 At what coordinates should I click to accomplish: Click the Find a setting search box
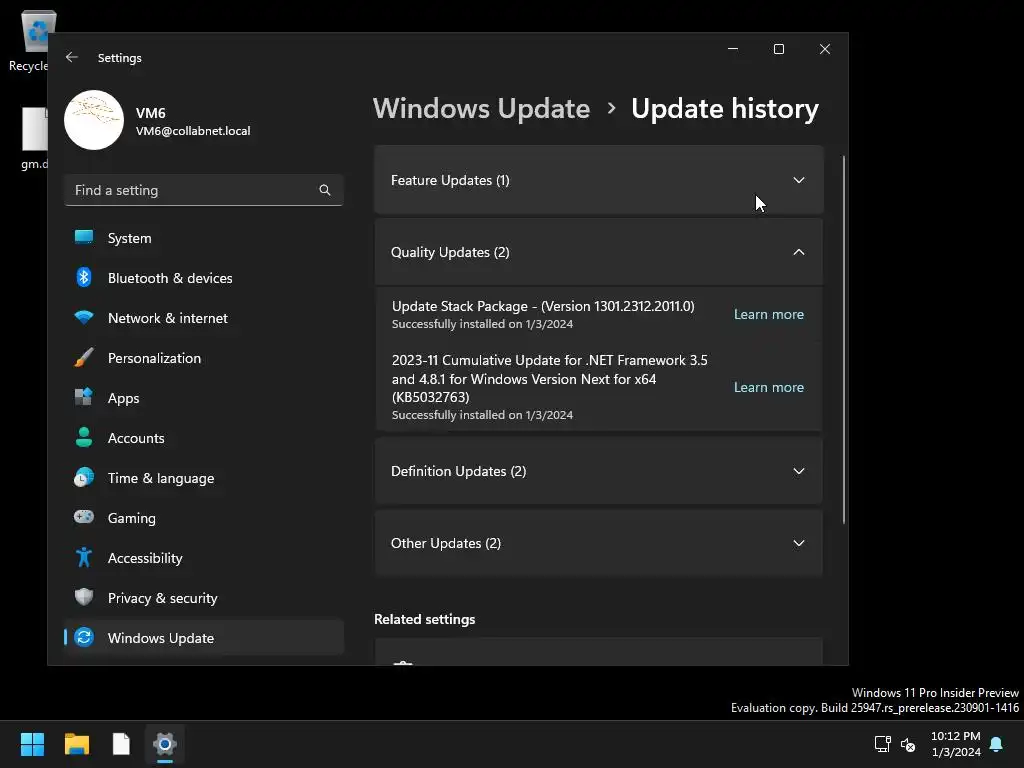point(204,190)
